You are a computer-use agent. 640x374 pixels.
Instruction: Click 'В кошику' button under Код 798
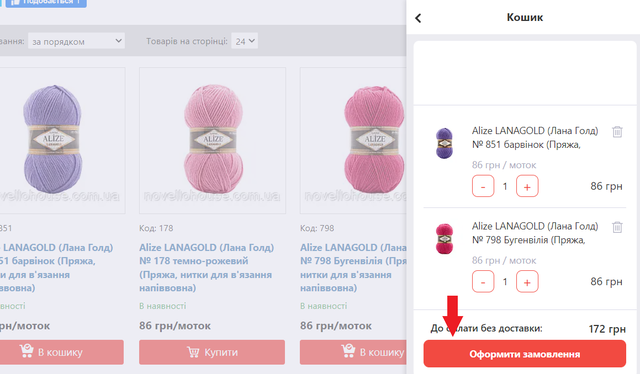[x=353, y=352]
